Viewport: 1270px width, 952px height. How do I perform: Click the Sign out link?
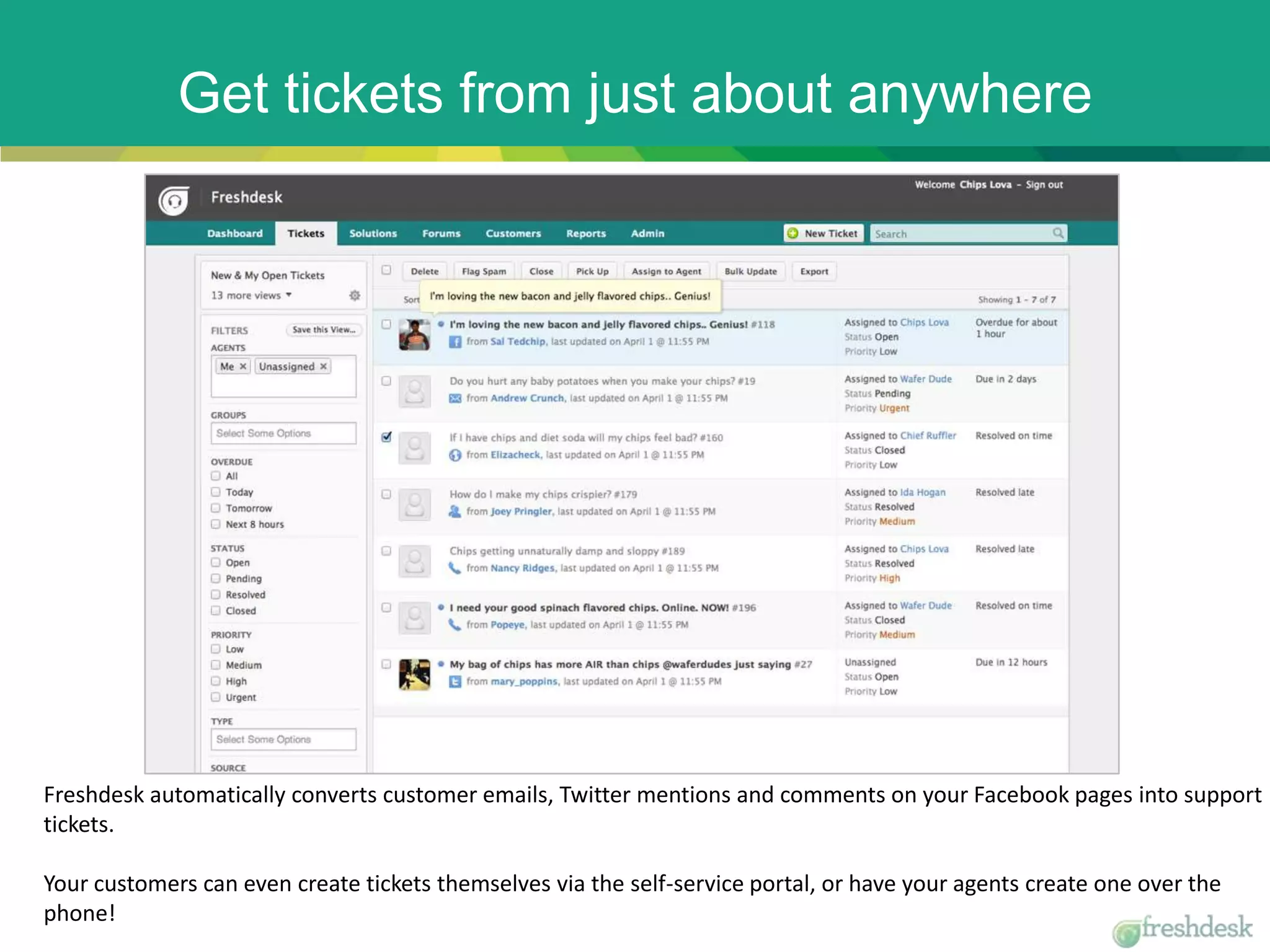coord(1044,185)
